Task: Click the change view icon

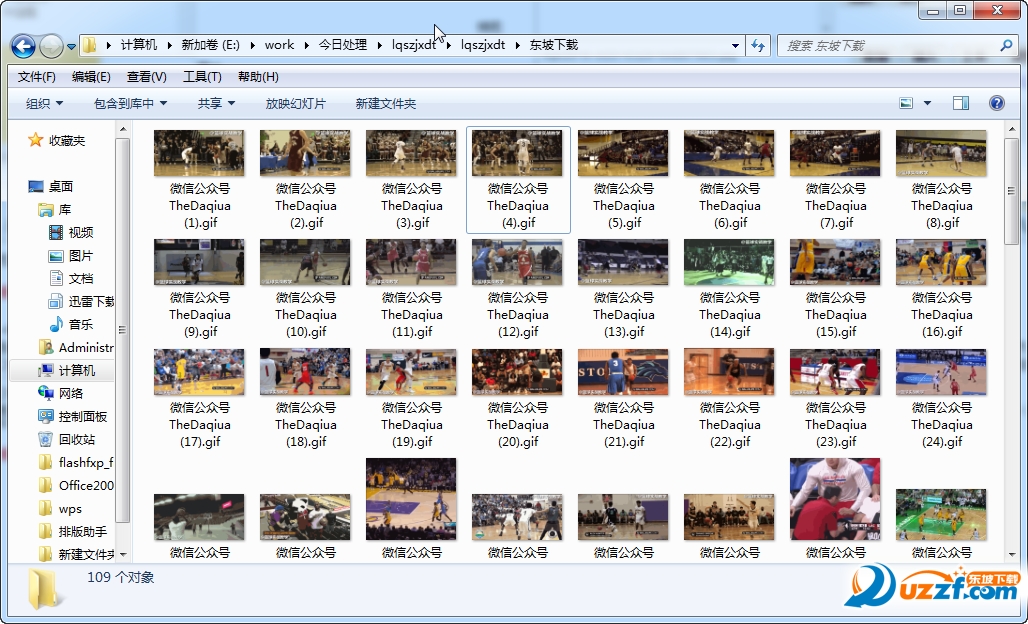Action: tap(906, 103)
